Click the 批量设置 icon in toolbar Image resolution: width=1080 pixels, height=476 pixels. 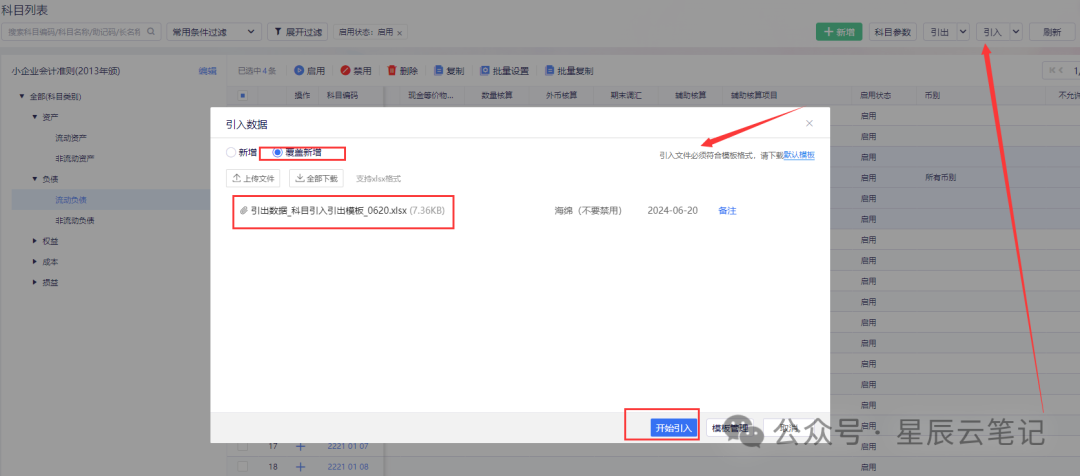pos(485,71)
